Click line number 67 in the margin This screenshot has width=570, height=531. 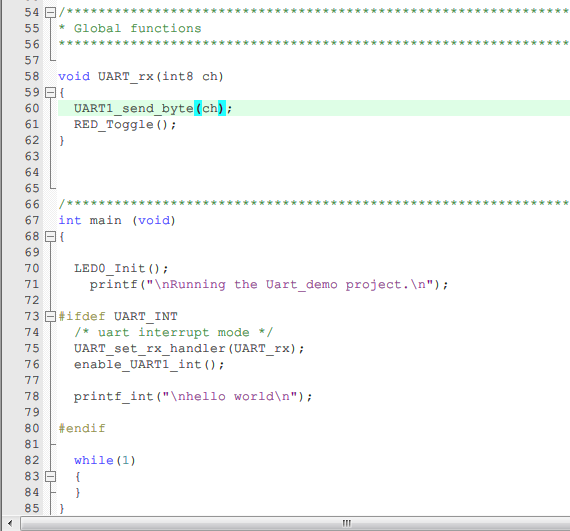pos(32,220)
